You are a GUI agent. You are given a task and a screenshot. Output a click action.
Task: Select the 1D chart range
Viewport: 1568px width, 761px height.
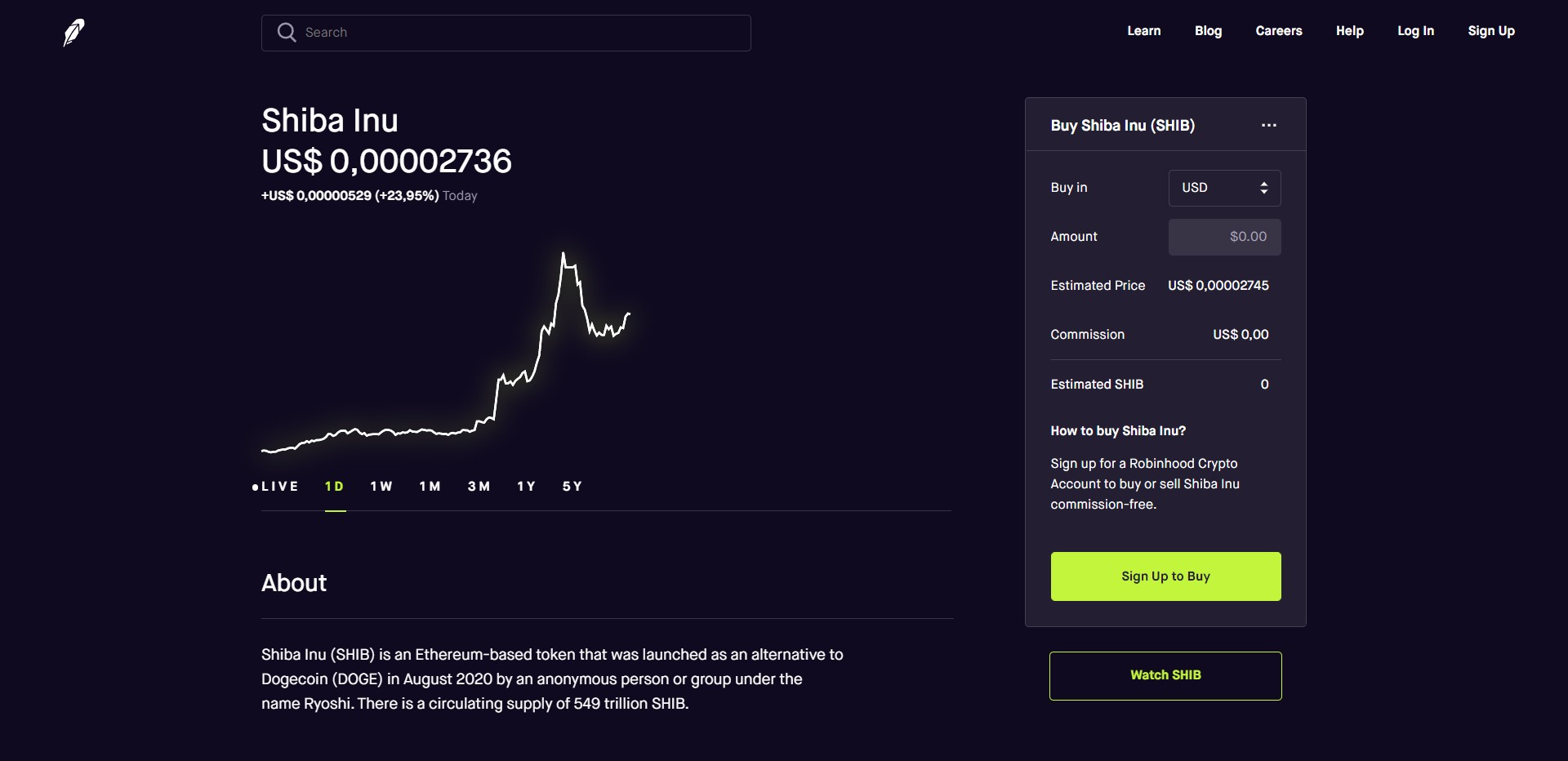[x=335, y=487]
